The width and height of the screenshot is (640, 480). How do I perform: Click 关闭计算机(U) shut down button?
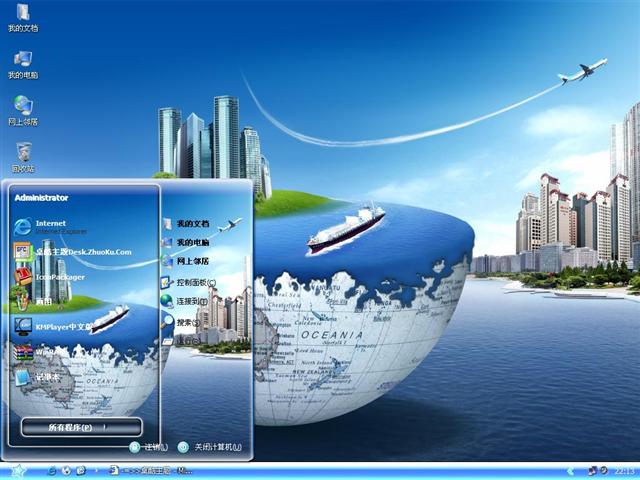tap(210, 447)
